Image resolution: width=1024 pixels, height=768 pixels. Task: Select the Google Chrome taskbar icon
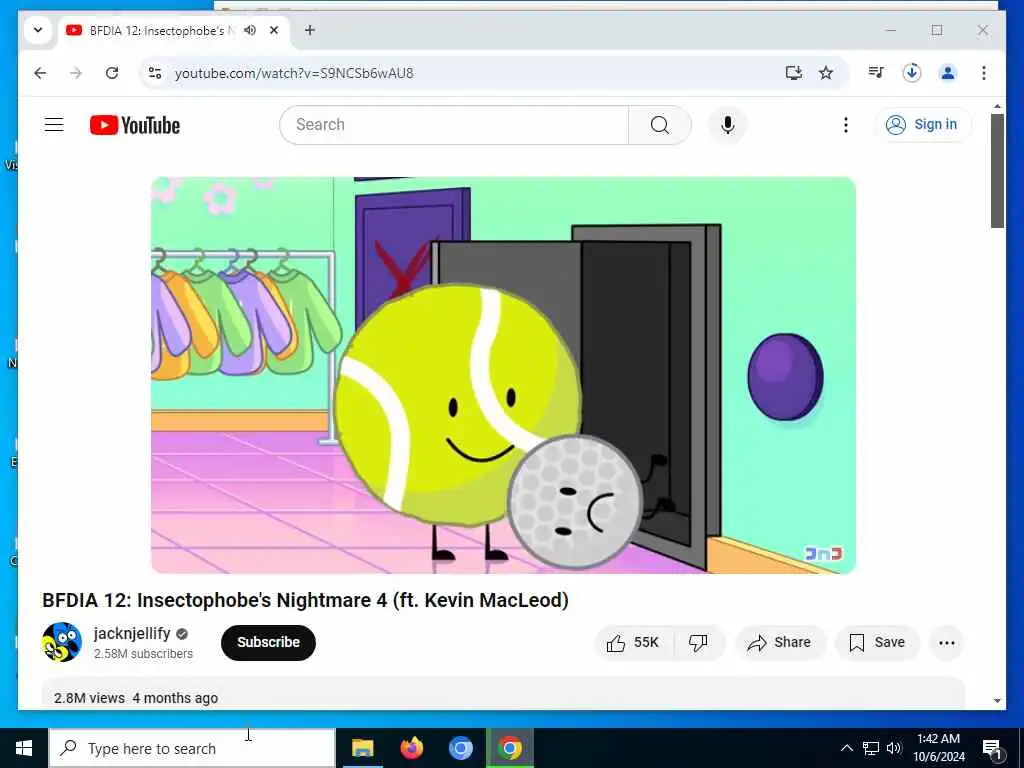[x=510, y=748]
